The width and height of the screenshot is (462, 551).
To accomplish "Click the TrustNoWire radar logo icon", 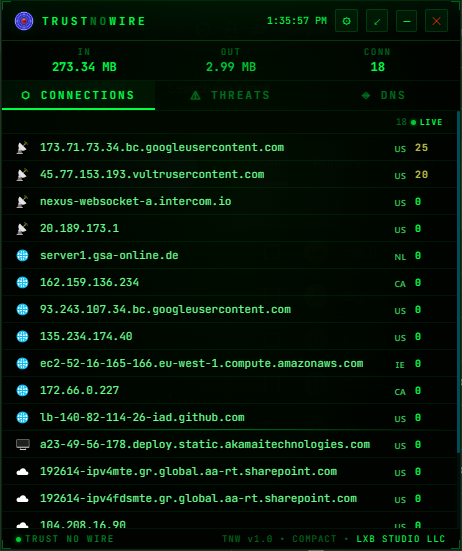I will (x=24, y=21).
